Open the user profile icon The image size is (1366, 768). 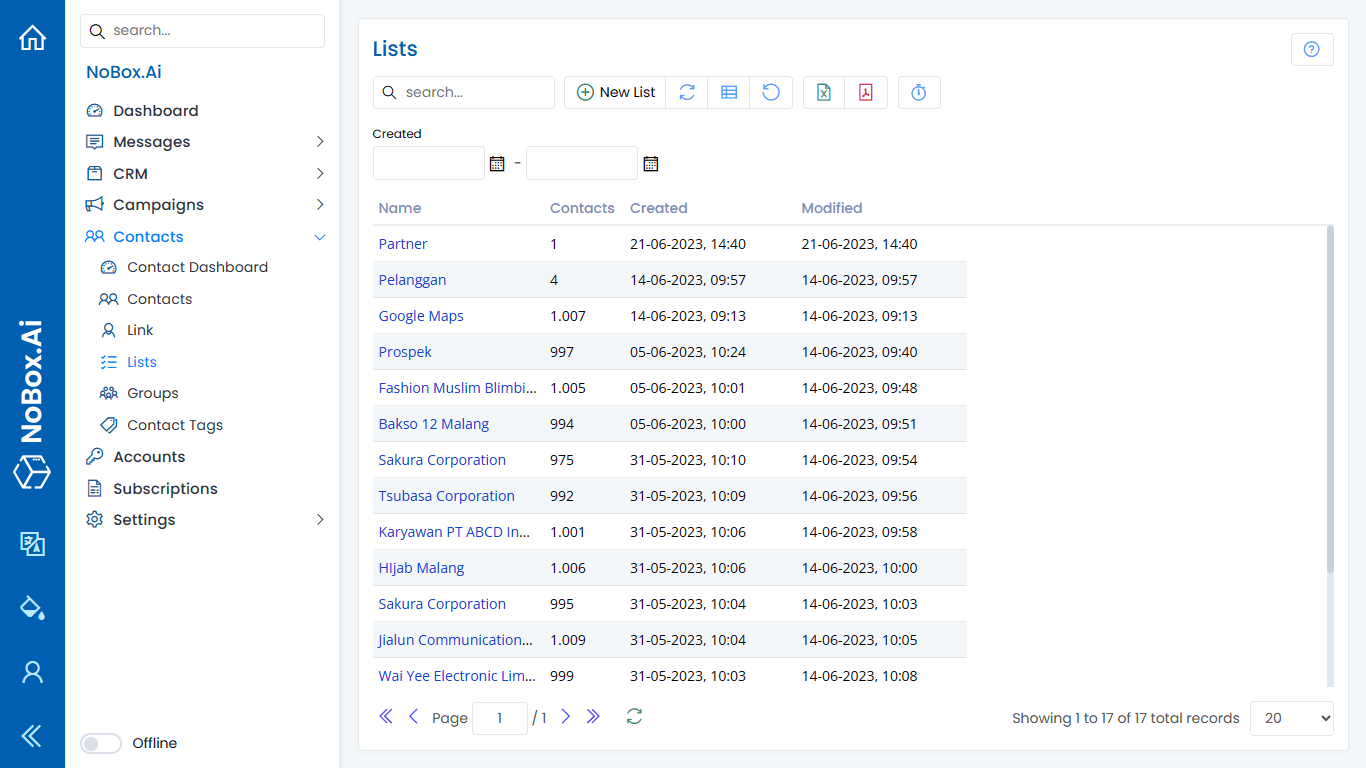point(32,672)
